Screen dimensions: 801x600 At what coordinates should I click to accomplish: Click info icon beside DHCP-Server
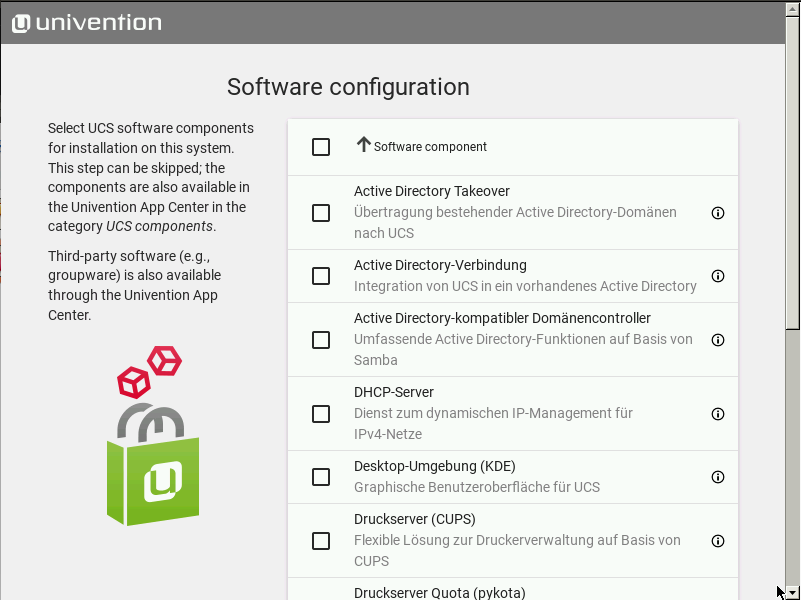pos(717,414)
